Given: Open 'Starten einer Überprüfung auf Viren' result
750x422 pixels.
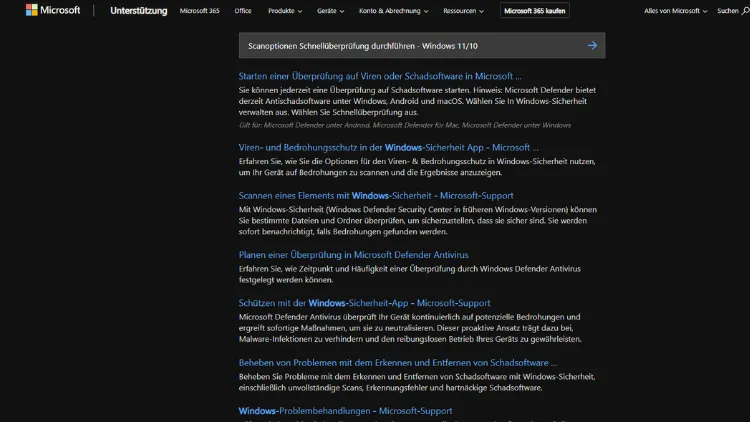Looking at the screenshot, I should click(380, 76).
